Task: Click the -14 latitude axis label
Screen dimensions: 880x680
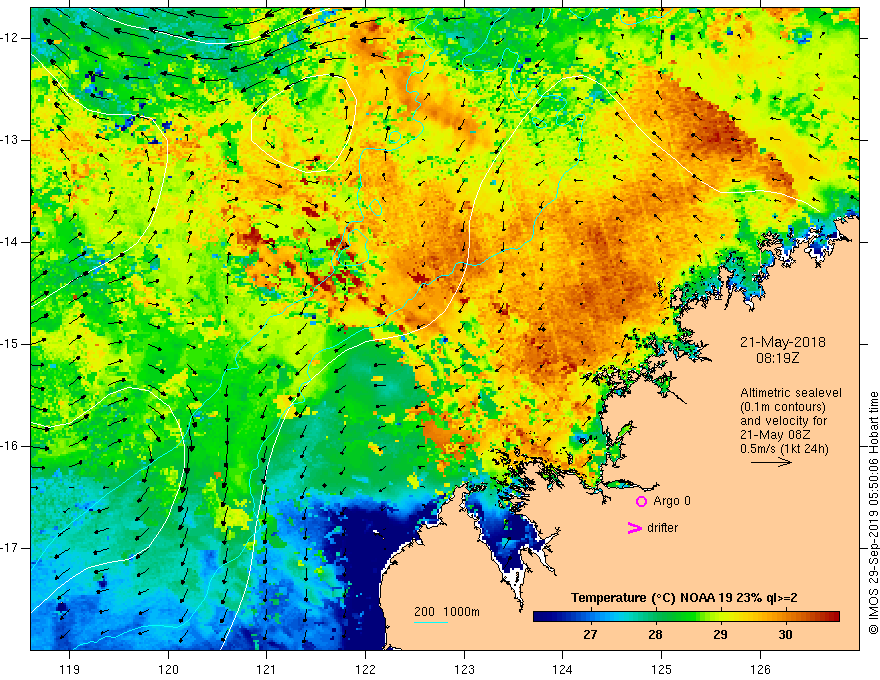Action: pyautogui.click(x=11, y=242)
